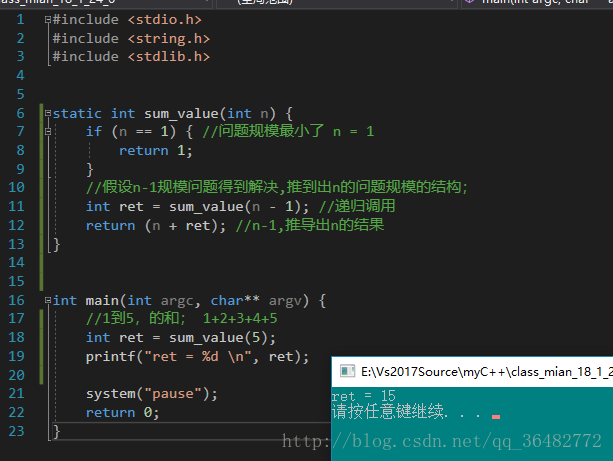Click line number 23 in the gutter

16,431
